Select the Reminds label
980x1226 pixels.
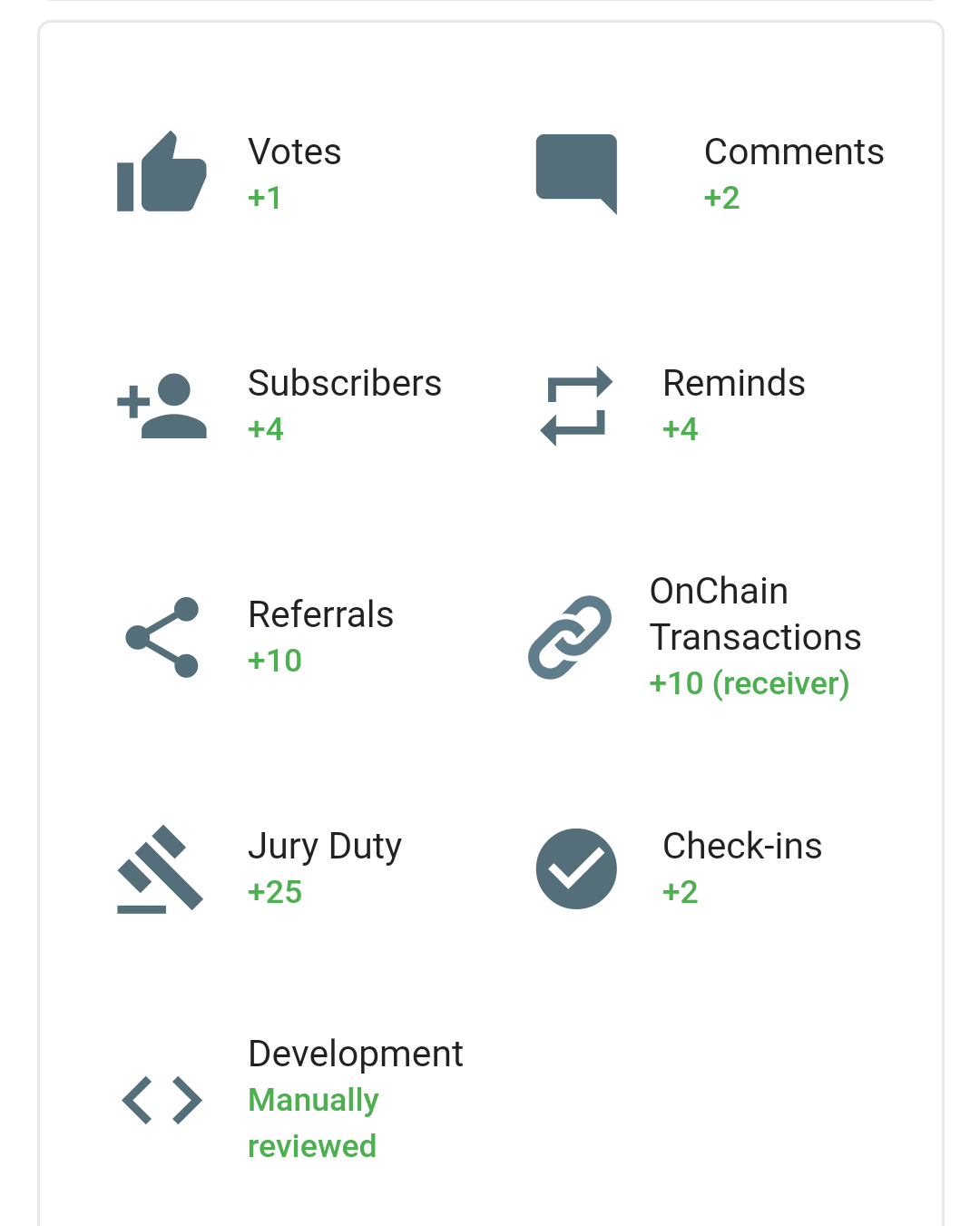click(x=734, y=383)
